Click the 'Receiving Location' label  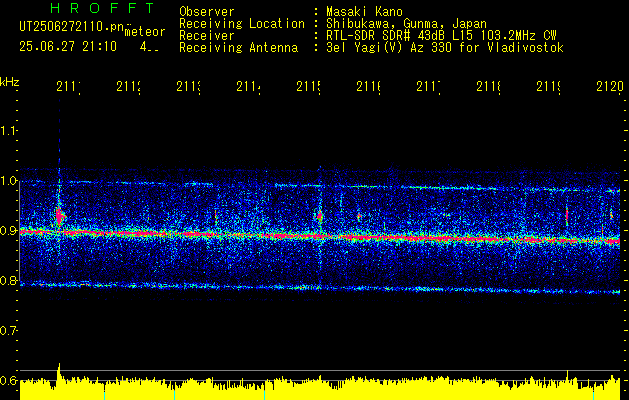tap(242, 24)
